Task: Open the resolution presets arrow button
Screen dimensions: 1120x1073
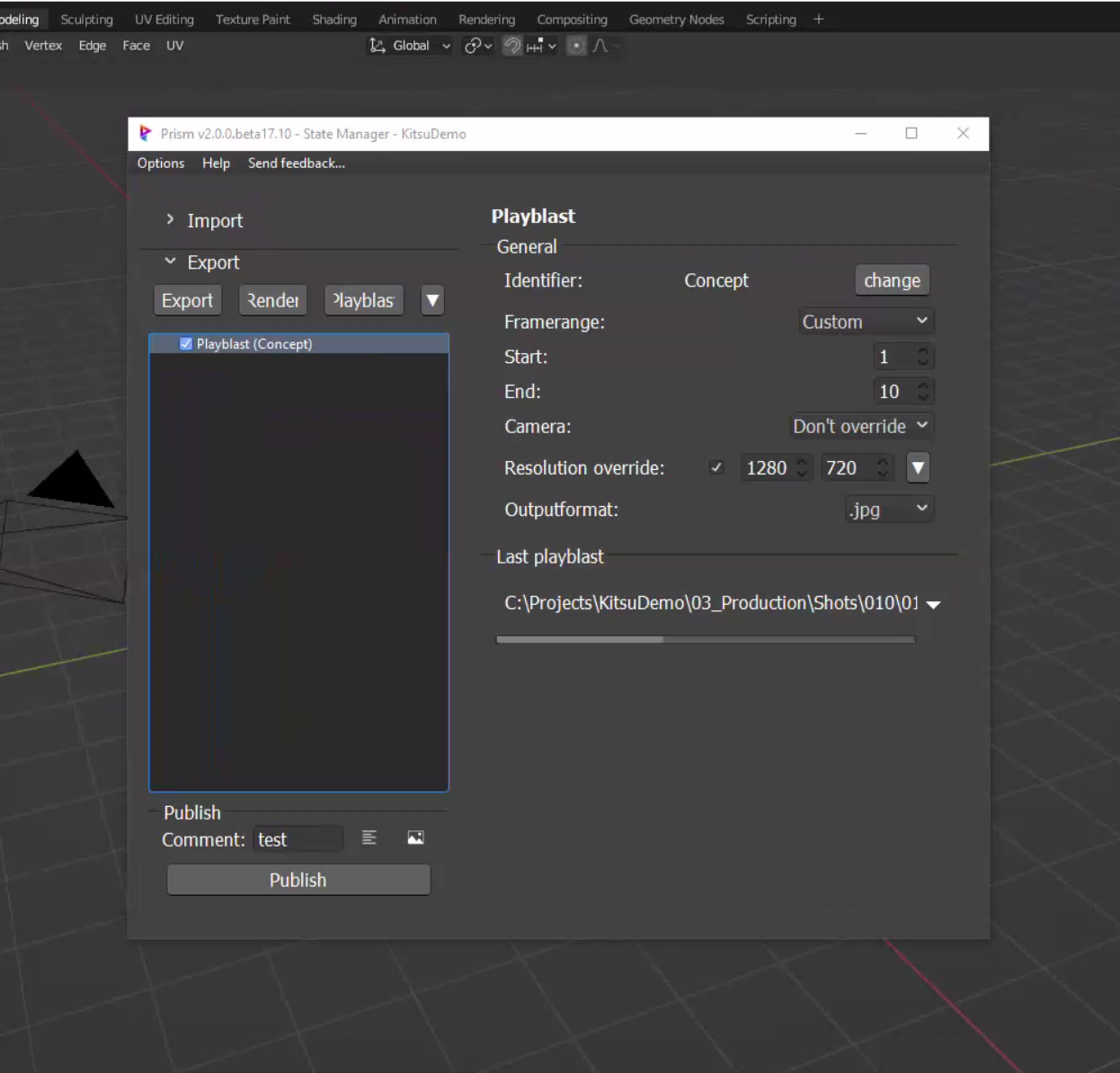Action: pyautogui.click(x=918, y=467)
